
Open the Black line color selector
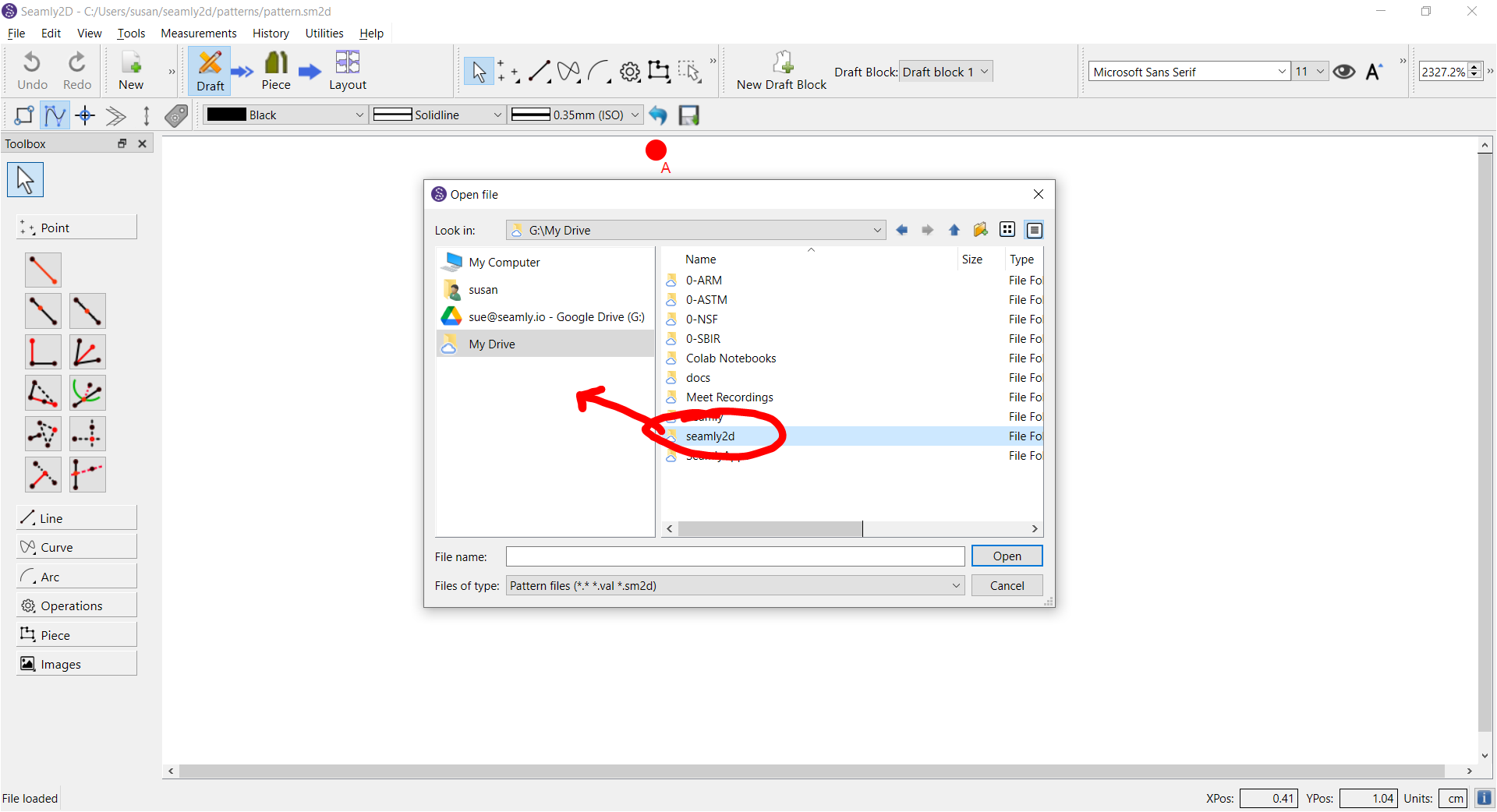pos(285,115)
